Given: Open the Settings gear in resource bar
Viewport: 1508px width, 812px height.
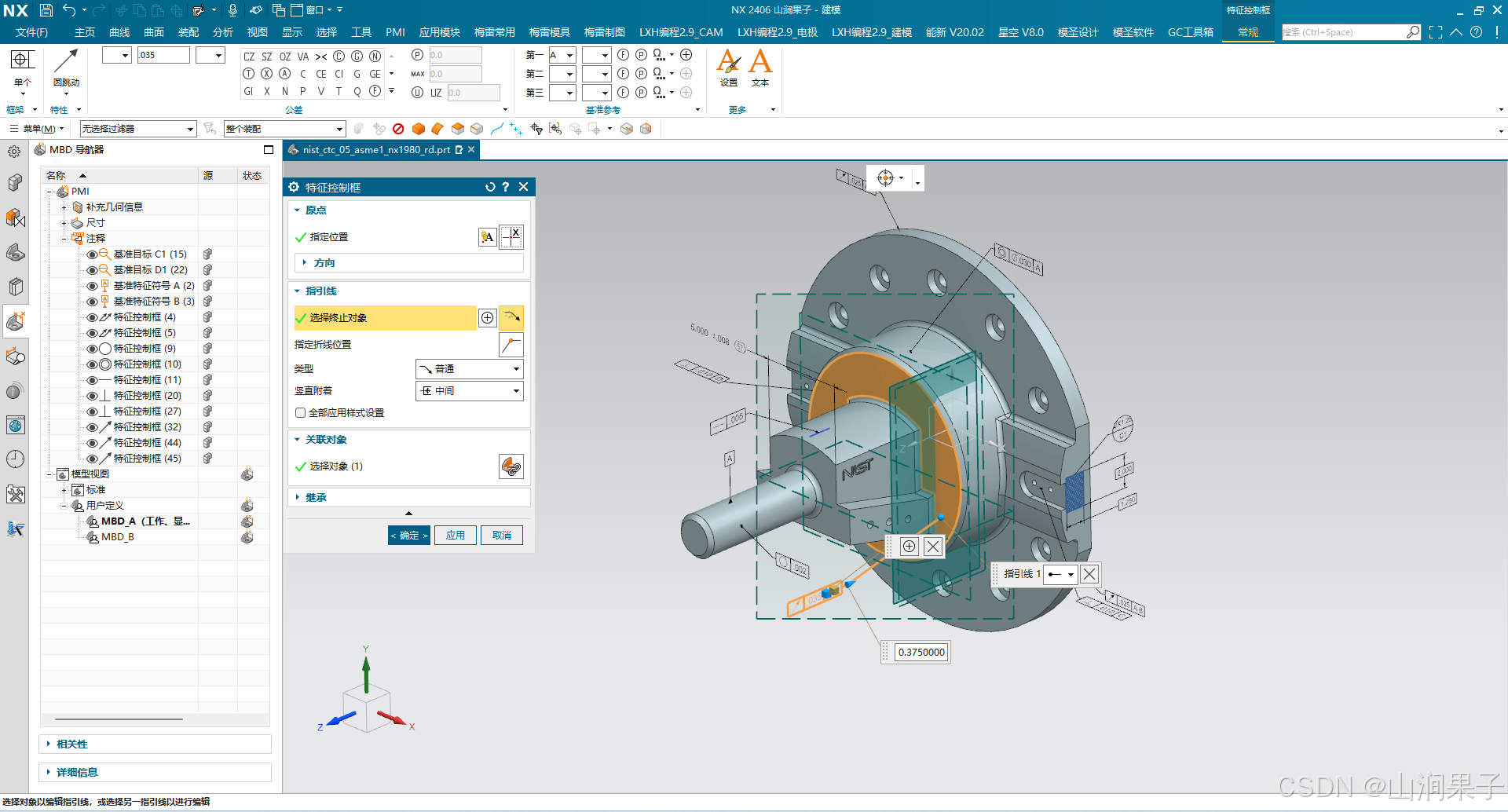Looking at the screenshot, I should tap(14, 152).
